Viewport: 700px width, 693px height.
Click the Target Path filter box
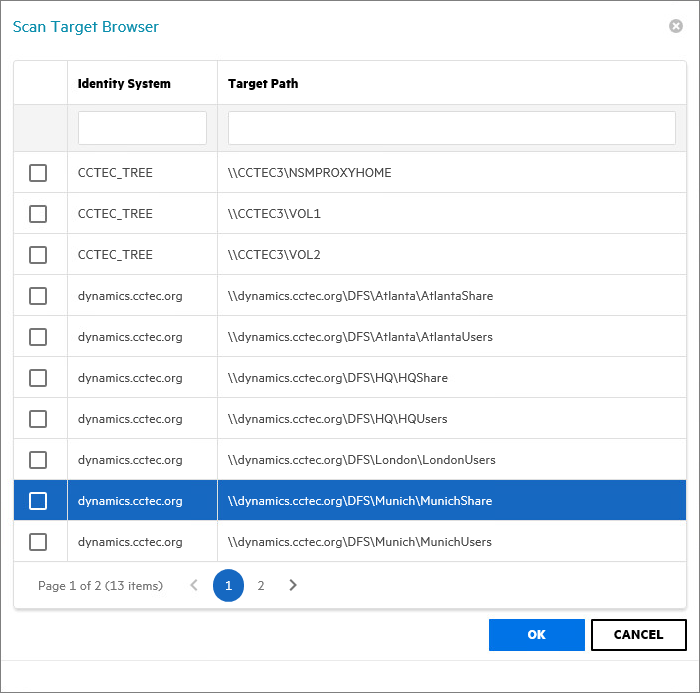click(x=451, y=128)
